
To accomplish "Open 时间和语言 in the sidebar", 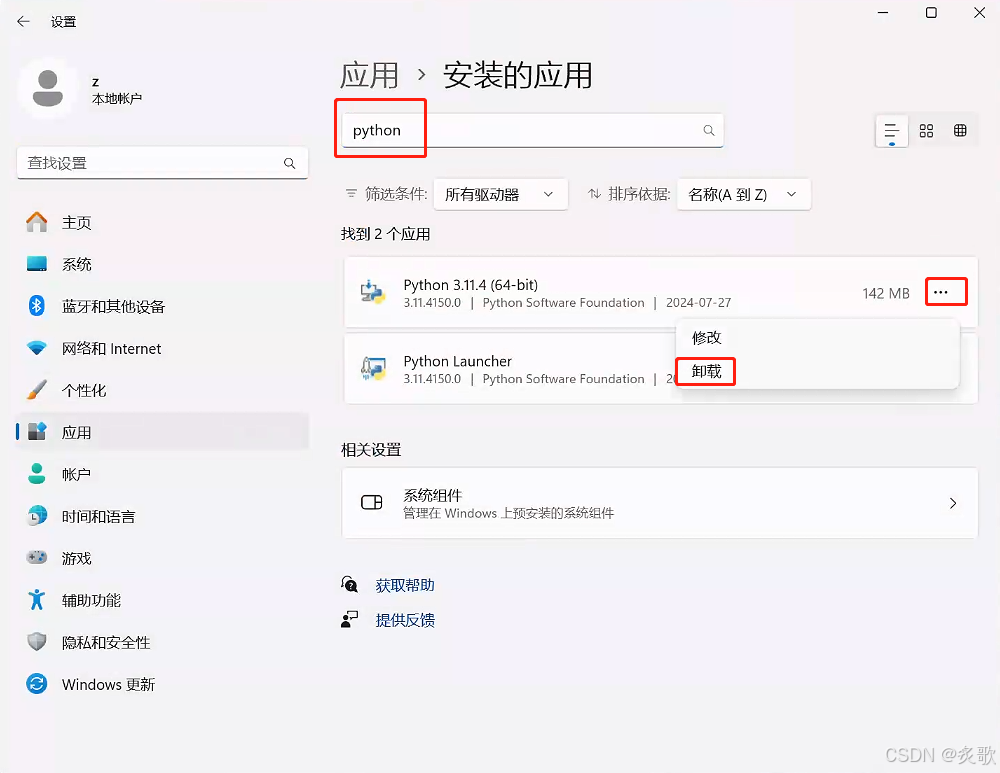I will pos(163,517).
